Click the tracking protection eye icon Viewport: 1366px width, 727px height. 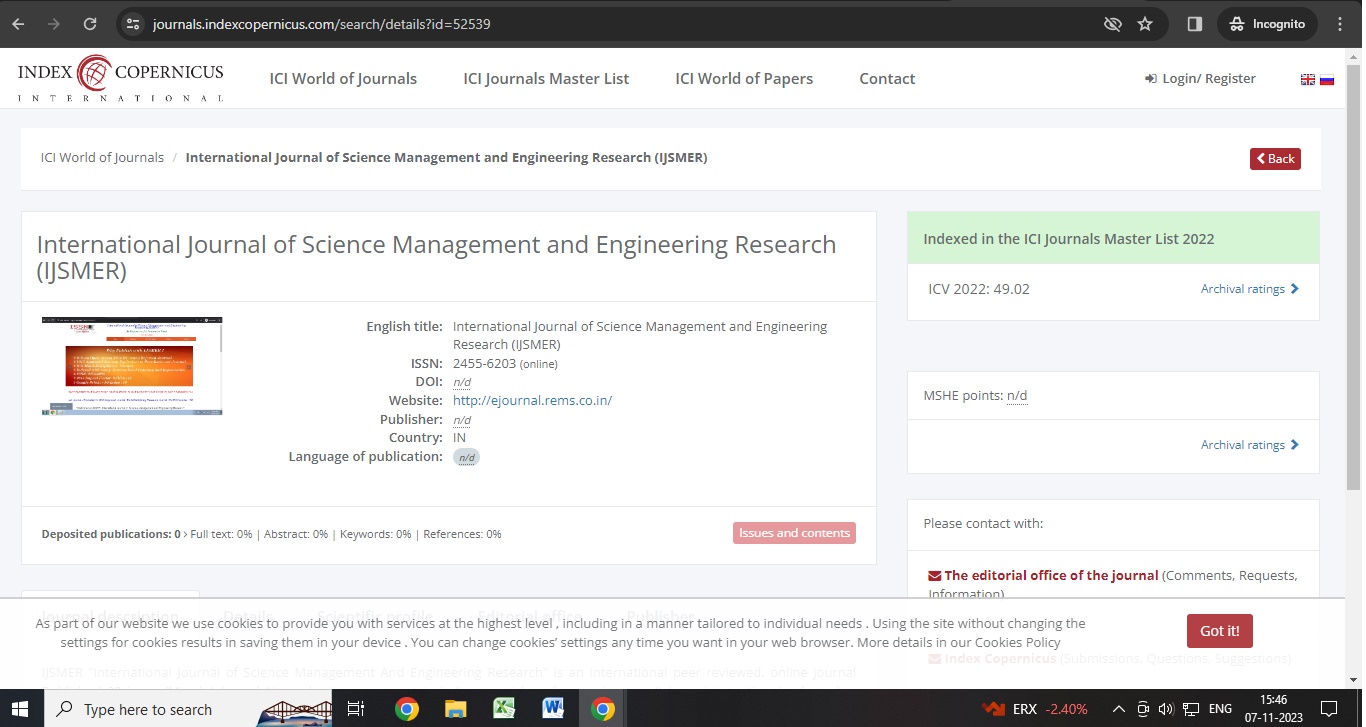tap(1112, 24)
